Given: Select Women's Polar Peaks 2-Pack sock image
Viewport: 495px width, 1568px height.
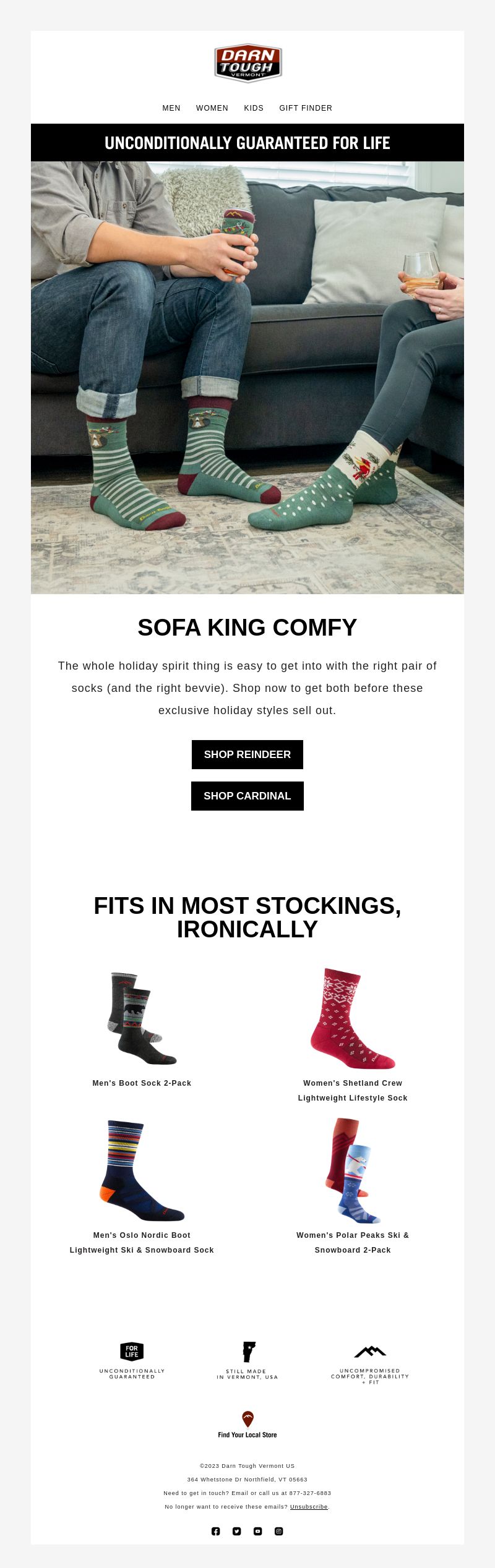Looking at the screenshot, I should [353, 1170].
